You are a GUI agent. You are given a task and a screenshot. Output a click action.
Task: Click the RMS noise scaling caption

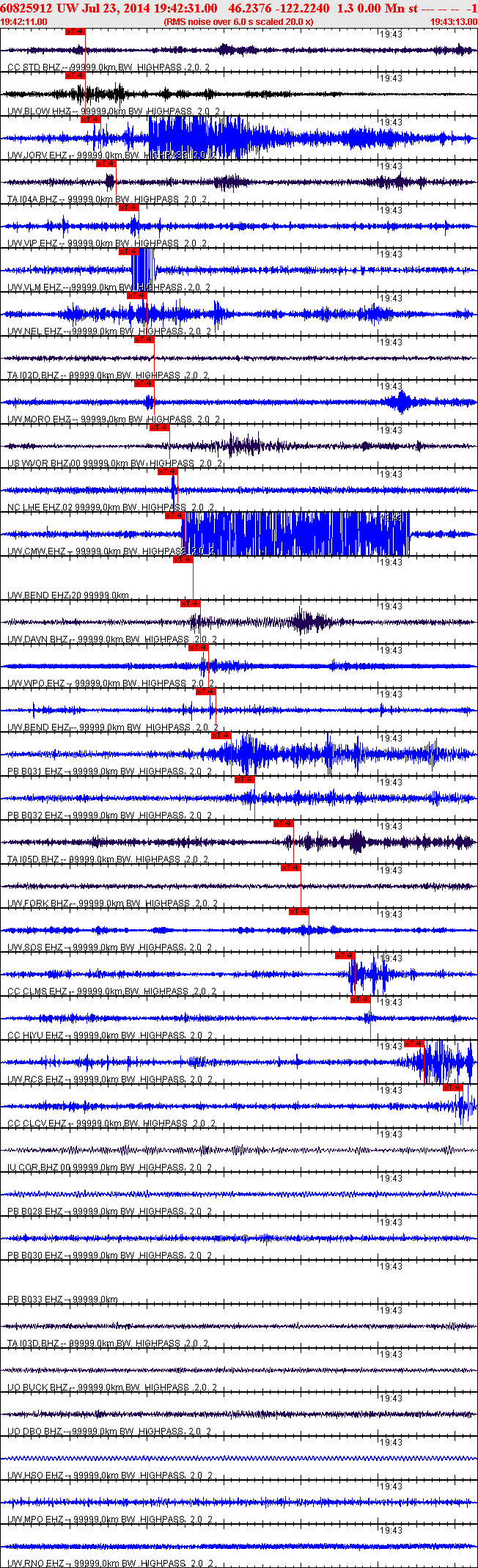pyautogui.click(x=238, y=22)
